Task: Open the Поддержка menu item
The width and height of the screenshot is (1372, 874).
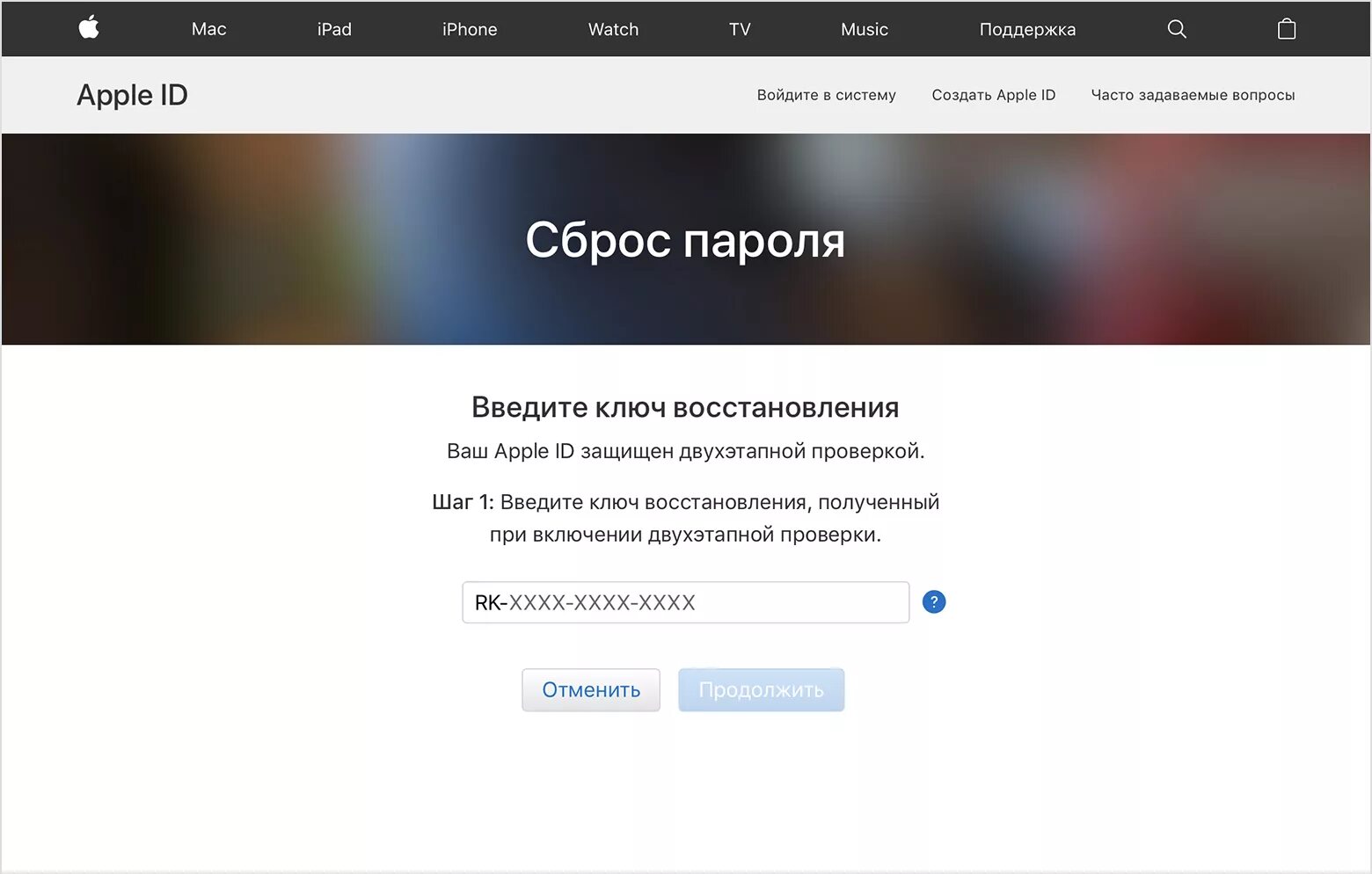Action: tap(1027, 29)
